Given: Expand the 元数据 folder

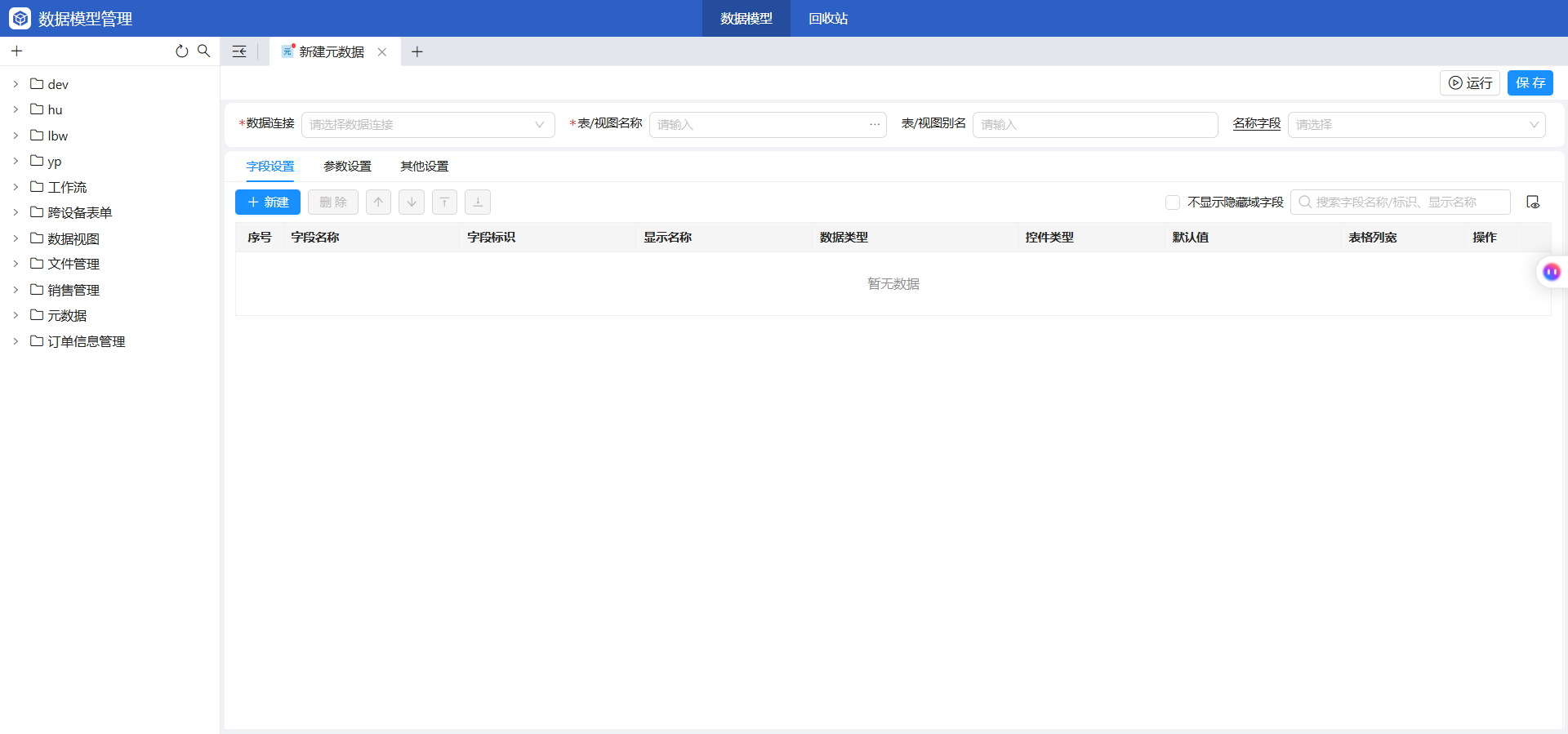Looking at the screenshot, I should [x=16, y=314].
